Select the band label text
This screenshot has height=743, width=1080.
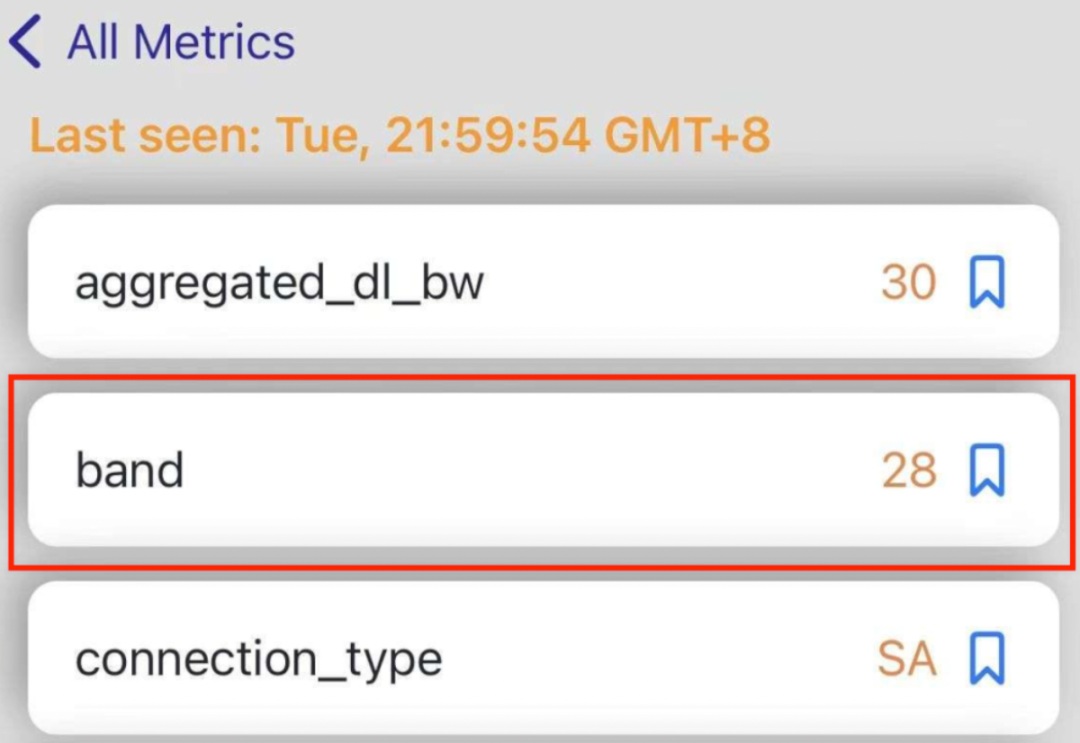pyautogui.click(x=129, y=470)
